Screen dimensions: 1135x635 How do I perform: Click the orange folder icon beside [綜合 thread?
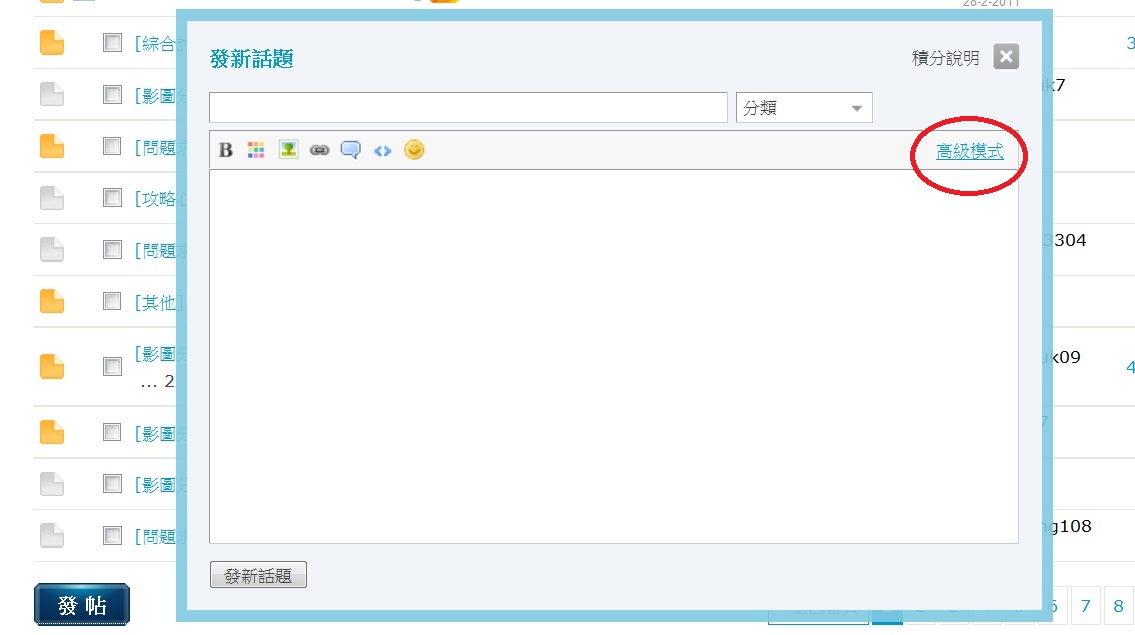pos(52,43)
